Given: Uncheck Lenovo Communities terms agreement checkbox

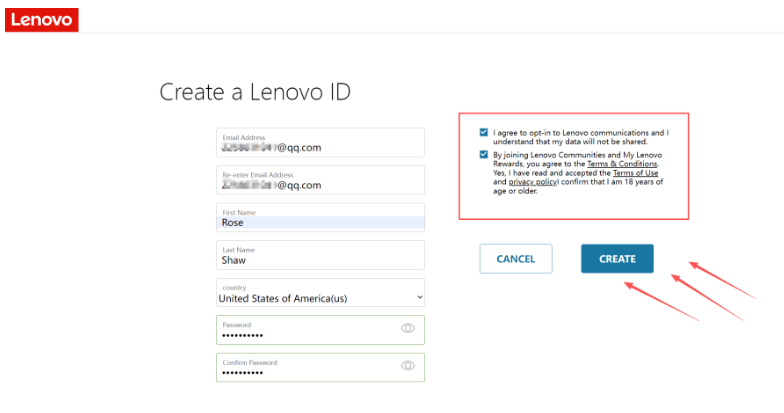Looking at the screenshot, I should pos(484,154).
